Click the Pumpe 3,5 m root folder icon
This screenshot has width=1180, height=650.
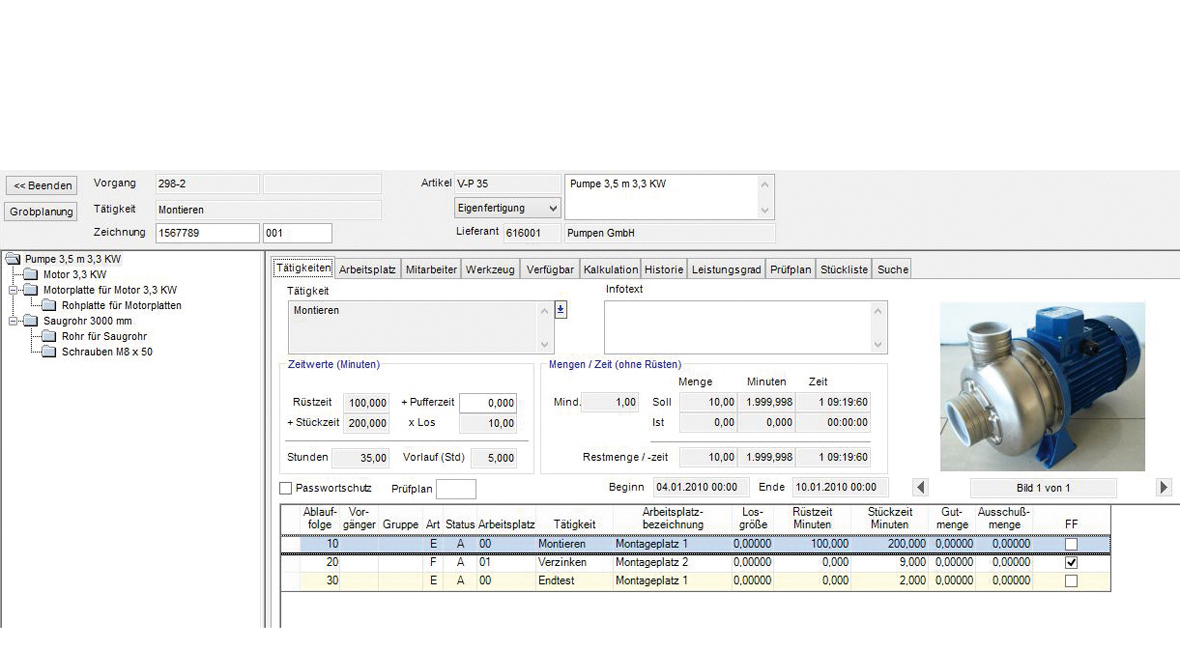click(x=13, y=259)
